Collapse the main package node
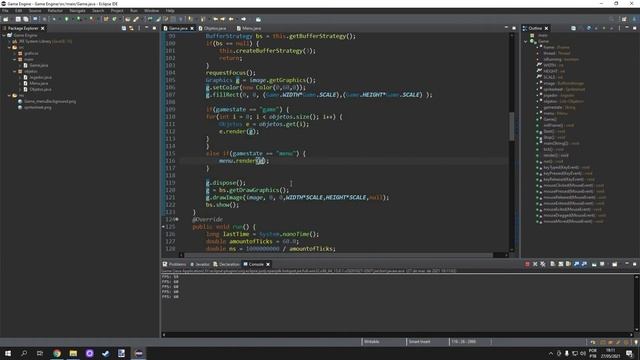The image size is (640, 360). point(15,60)
